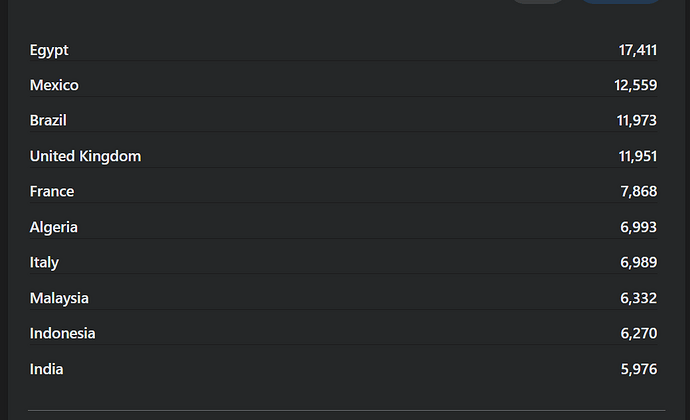690x420 pixels.
Task: Select the 12,559 count for Mexico
Action: 635,85
